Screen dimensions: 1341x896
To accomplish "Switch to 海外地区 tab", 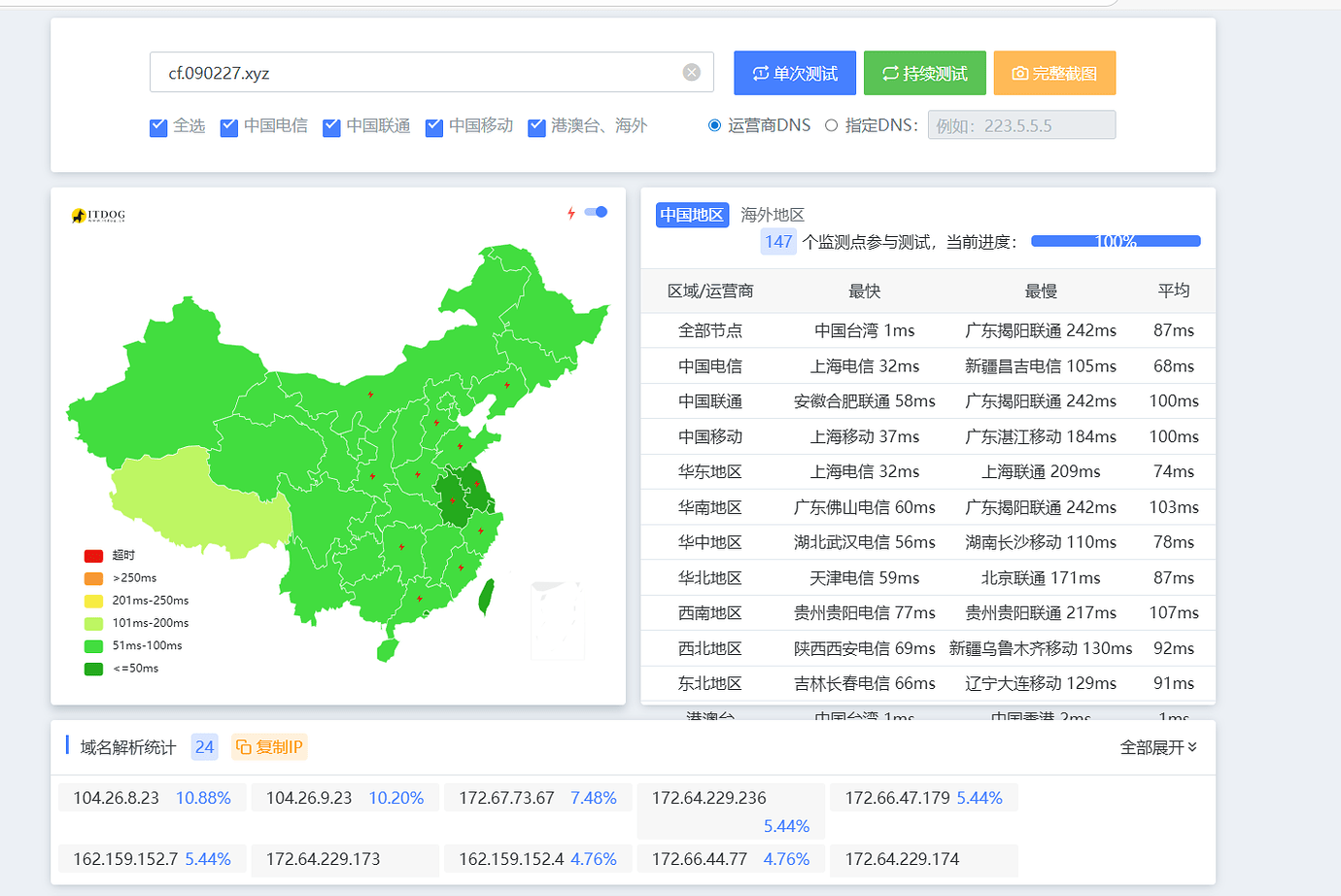I will [773, 215].
